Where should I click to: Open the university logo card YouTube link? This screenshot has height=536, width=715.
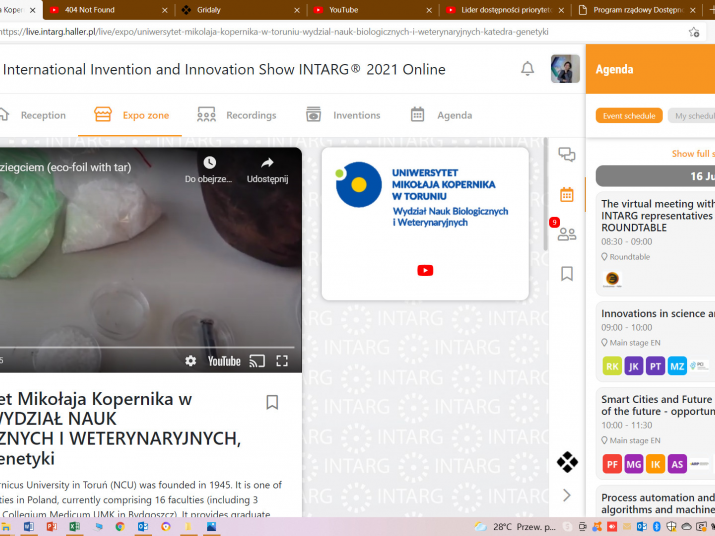tap(425, 270)
